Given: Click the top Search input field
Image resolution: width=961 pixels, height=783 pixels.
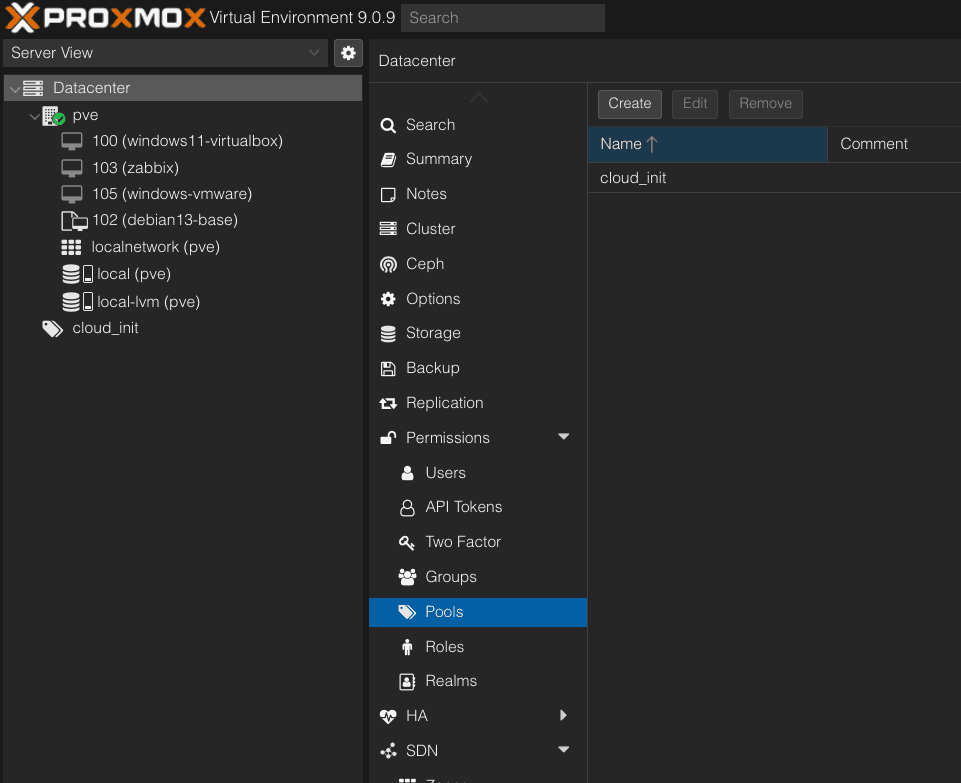Looking at the screenshot, I should [x=503, y=18].
